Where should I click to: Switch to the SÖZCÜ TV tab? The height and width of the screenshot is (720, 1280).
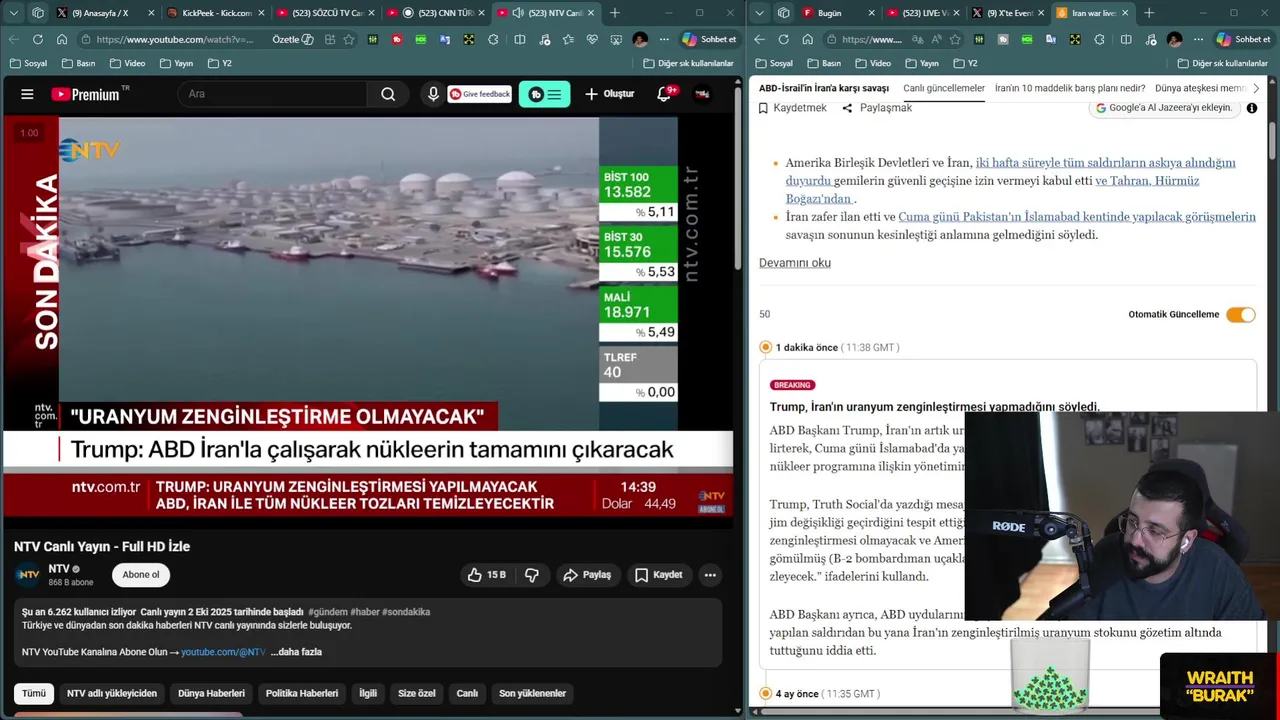[325, 13]
